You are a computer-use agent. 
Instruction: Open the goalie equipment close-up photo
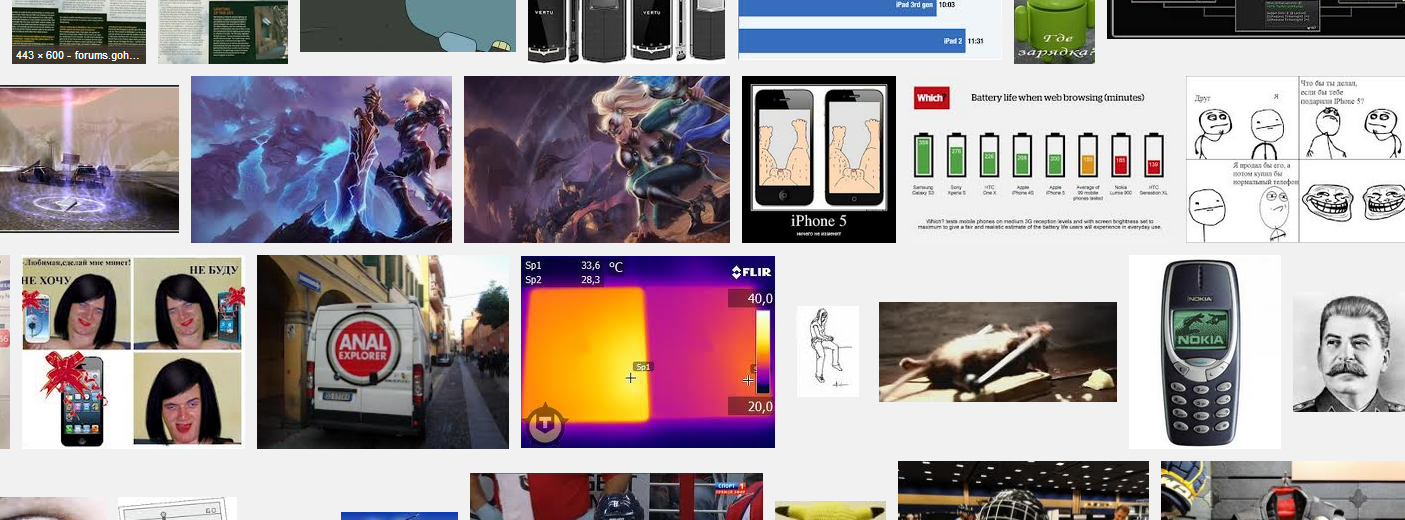[x=1283, y=491]
